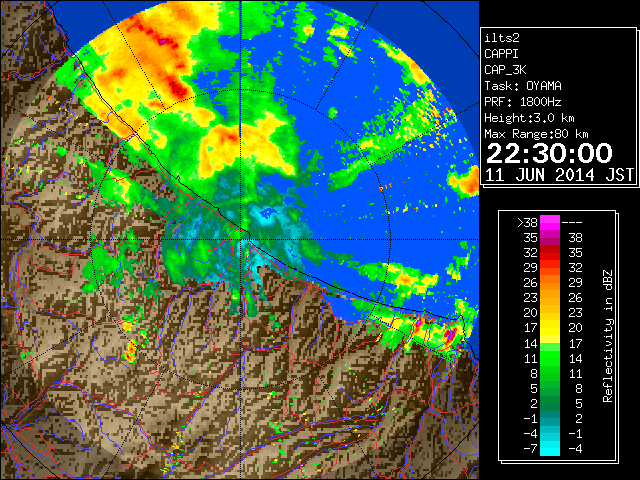640x480 pixels.
Task: Click the 'ilts2' label in info box
Action: [x=502, y=38]
